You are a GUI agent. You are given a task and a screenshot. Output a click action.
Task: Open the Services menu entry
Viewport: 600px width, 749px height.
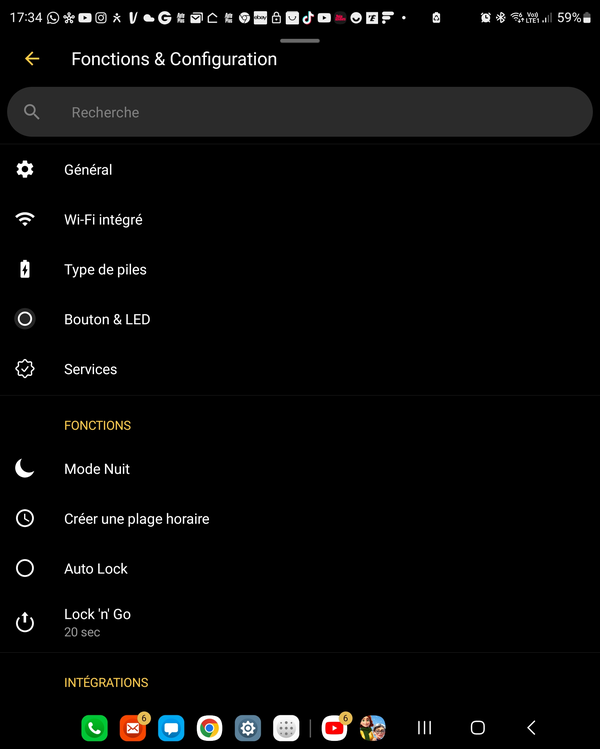point(300,369)
